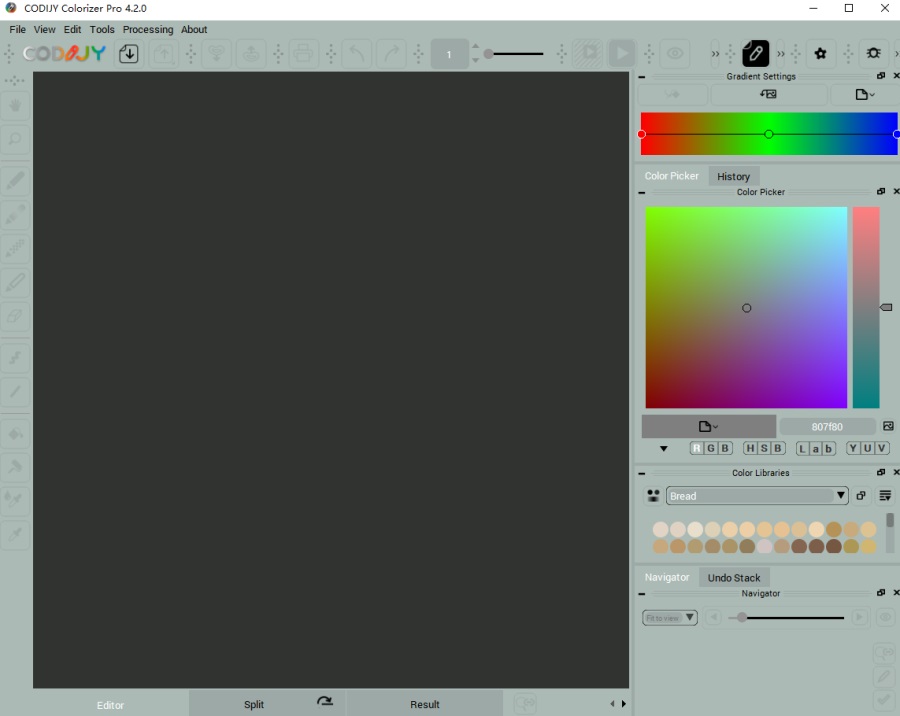900x716 pixels.
Task: Select the paint bucket fill tool
Action: (x=15, y=434)
